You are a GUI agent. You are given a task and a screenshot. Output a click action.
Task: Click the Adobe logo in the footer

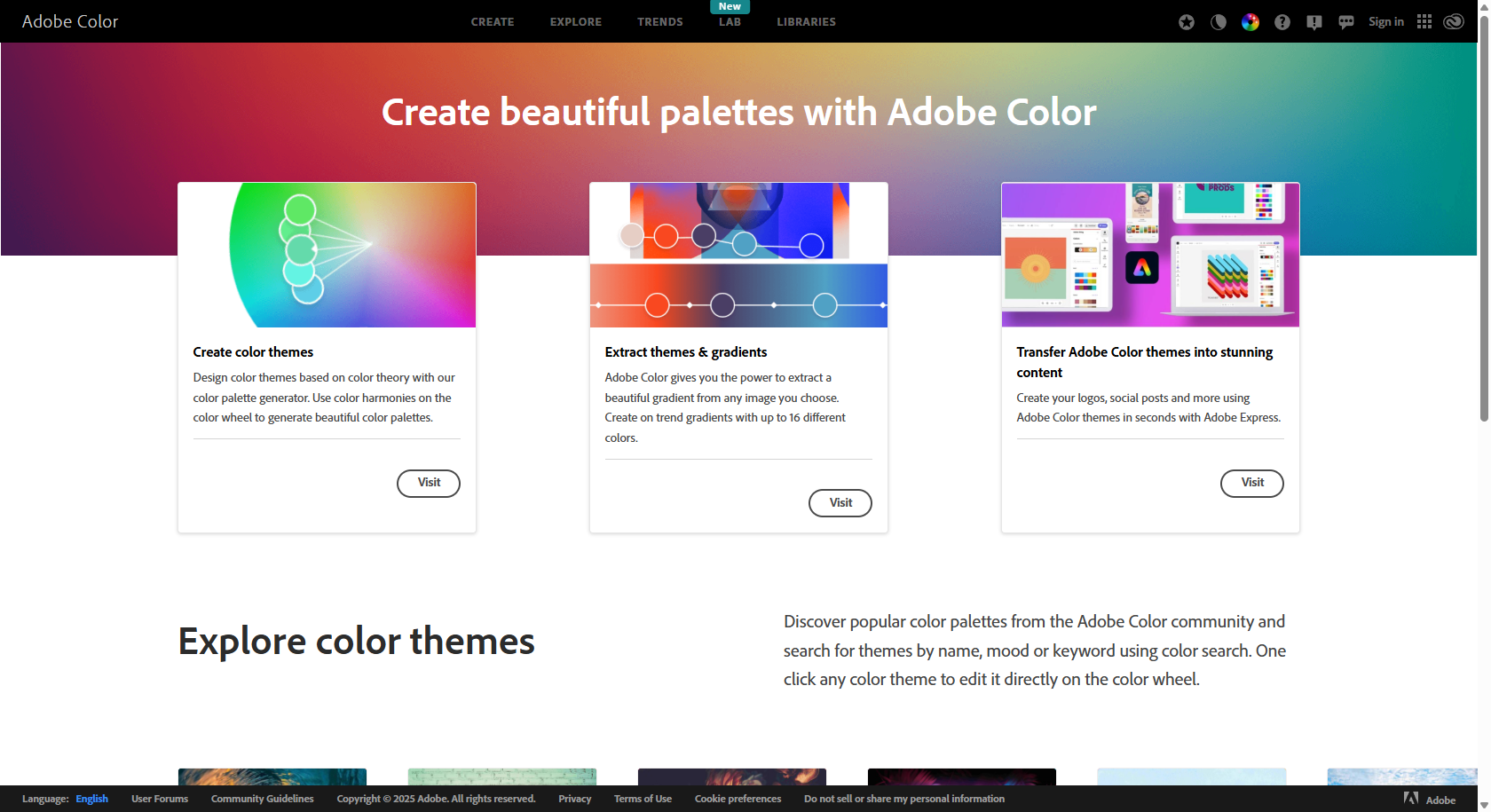coord(1430,799)
